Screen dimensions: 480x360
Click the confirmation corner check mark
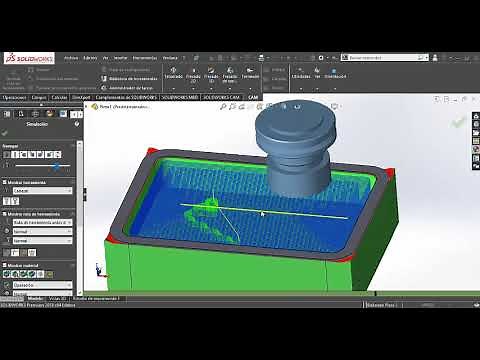pyautogui.click(x=458, y=122)
